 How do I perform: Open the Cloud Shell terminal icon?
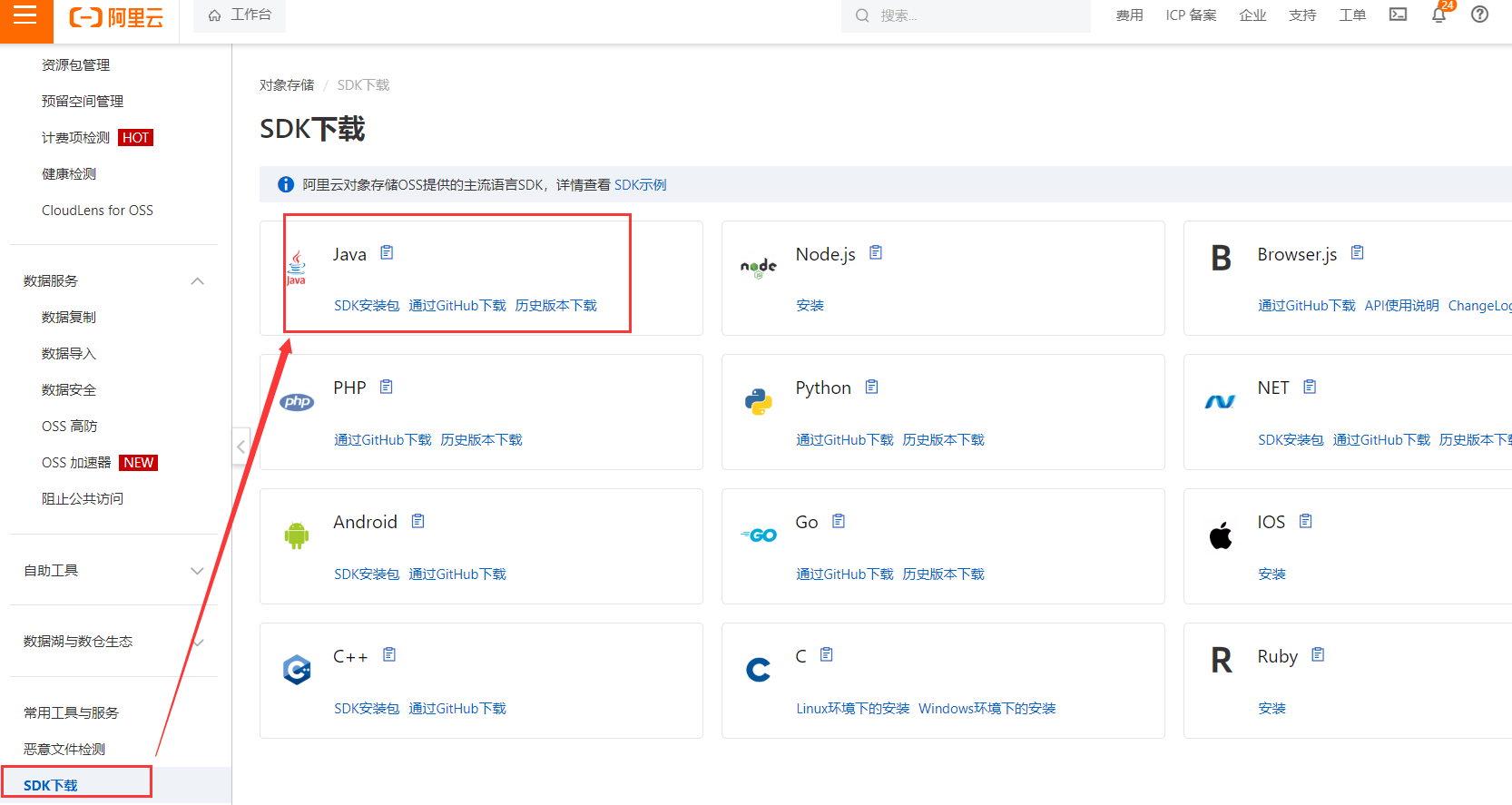(1398, 15)
